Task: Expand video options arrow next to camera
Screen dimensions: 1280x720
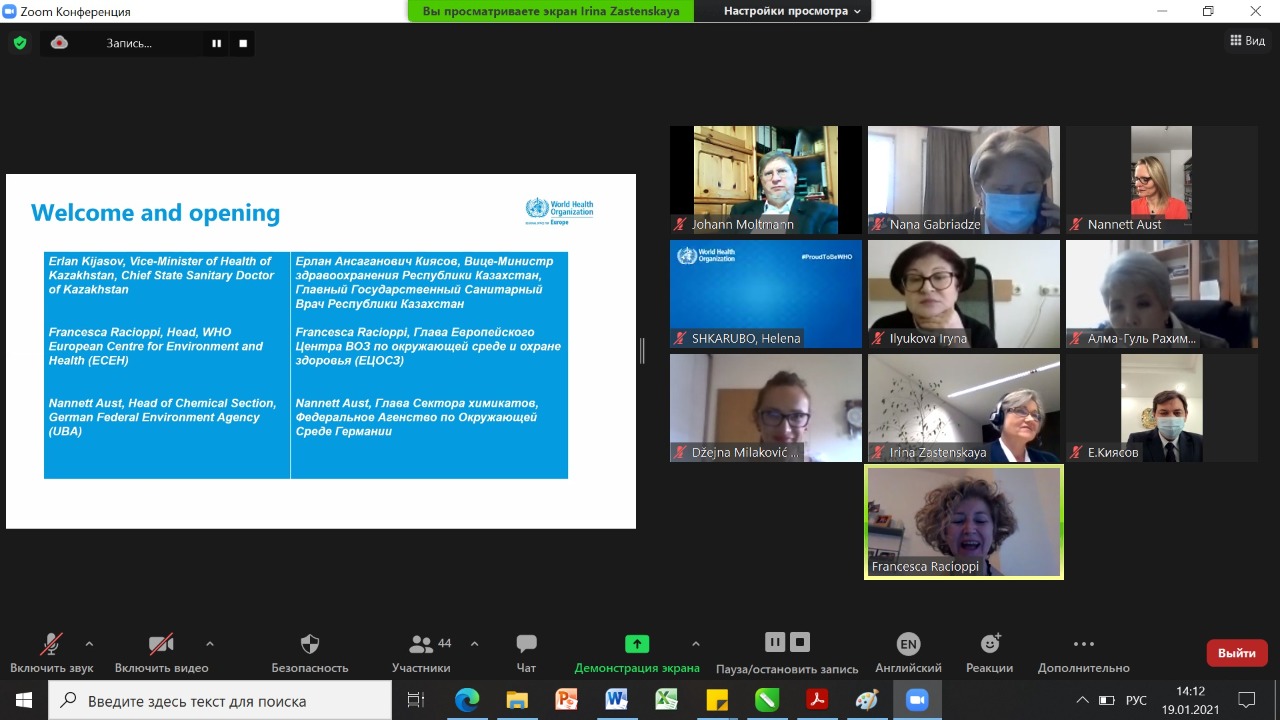Action: pos(209,643)
